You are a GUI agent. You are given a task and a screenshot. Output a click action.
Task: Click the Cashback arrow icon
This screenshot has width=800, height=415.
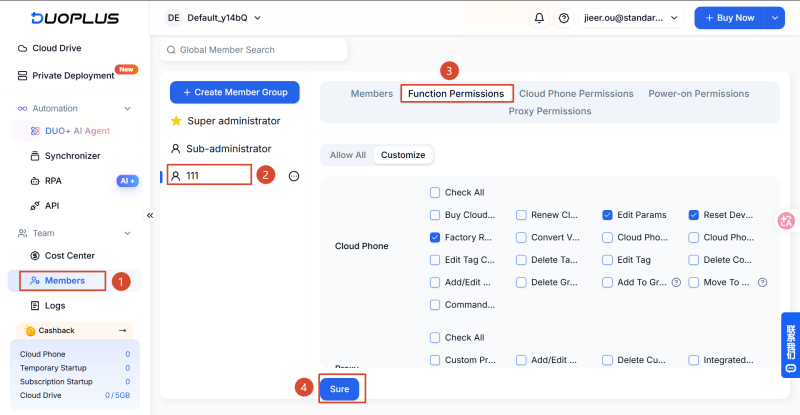click(122, 331)
